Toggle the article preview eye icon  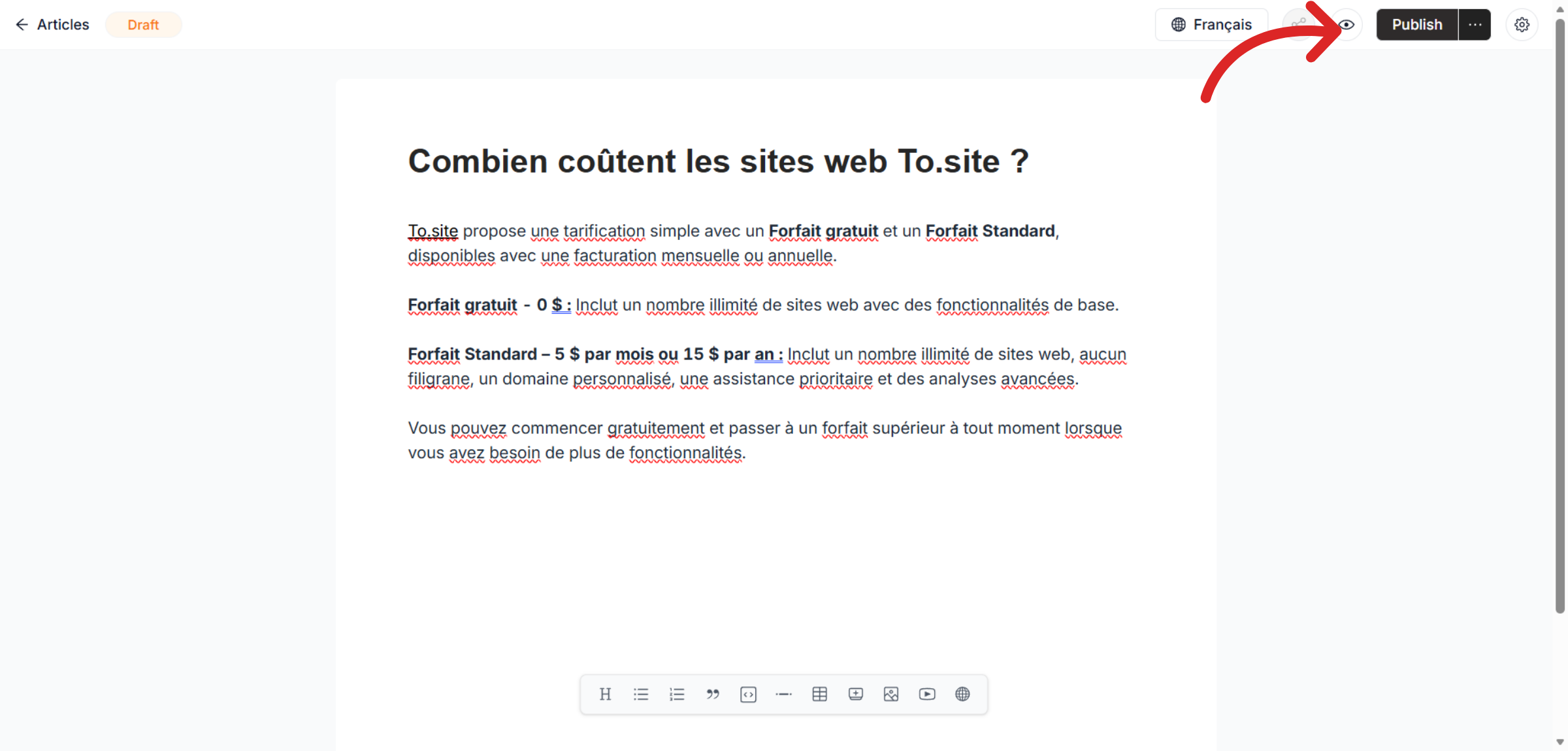click(1346, 24)
